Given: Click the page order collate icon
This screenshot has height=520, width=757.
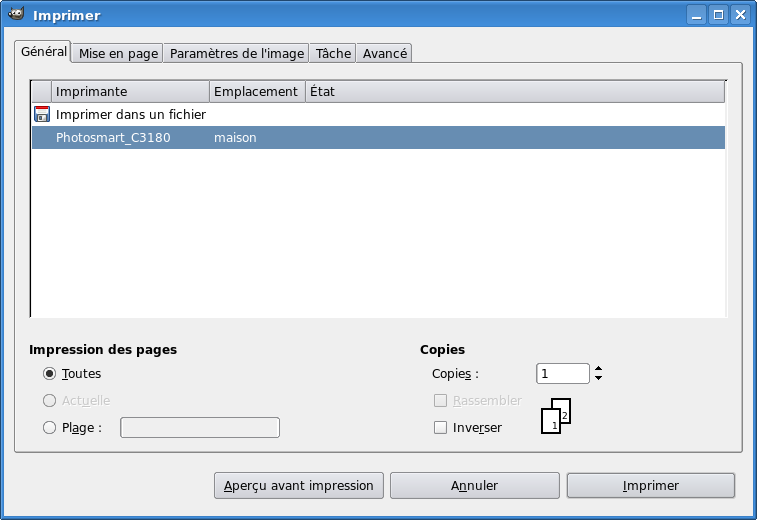Looking at the screenshot, I should click(556, 419).
